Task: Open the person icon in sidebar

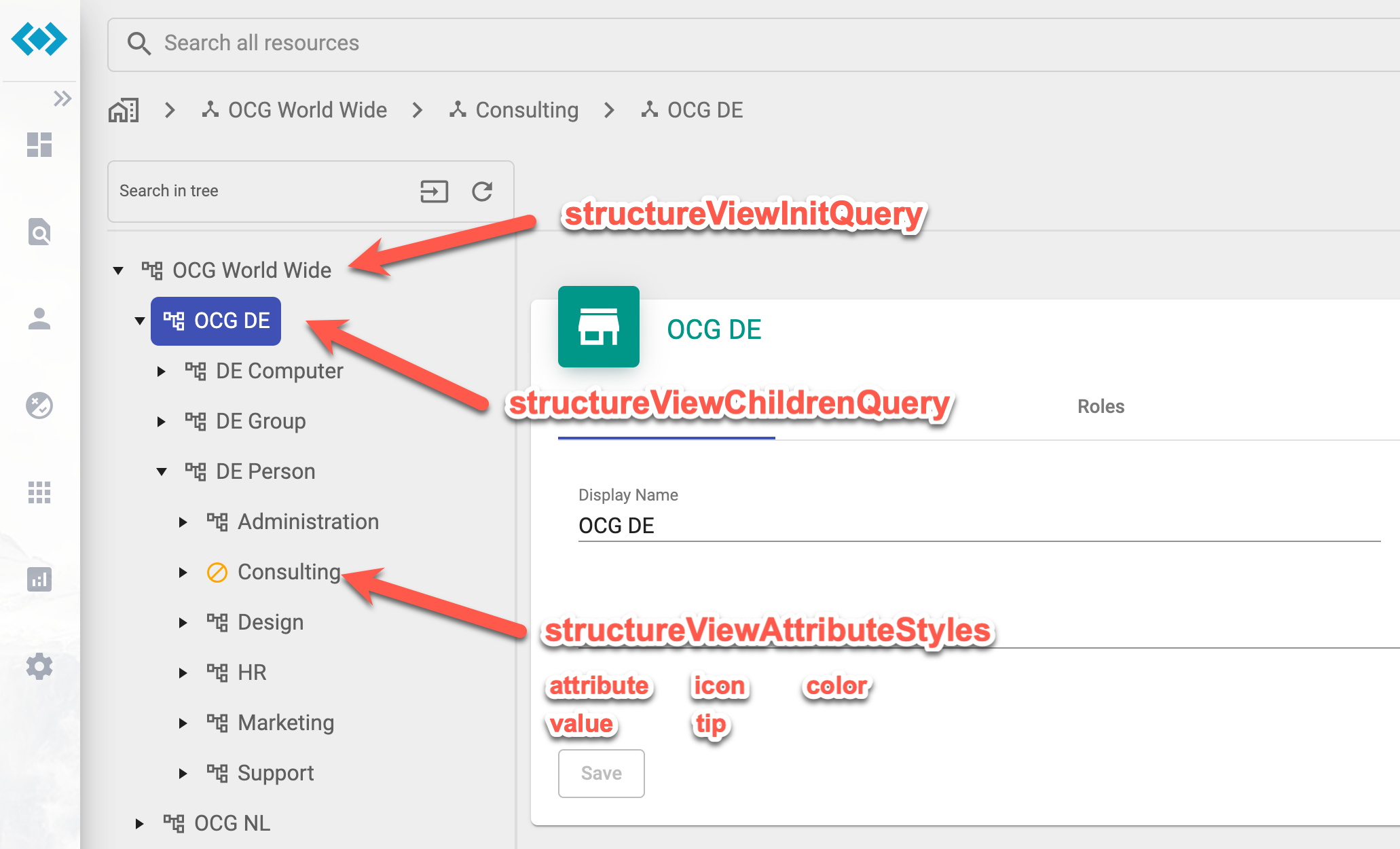Action: 39,319
